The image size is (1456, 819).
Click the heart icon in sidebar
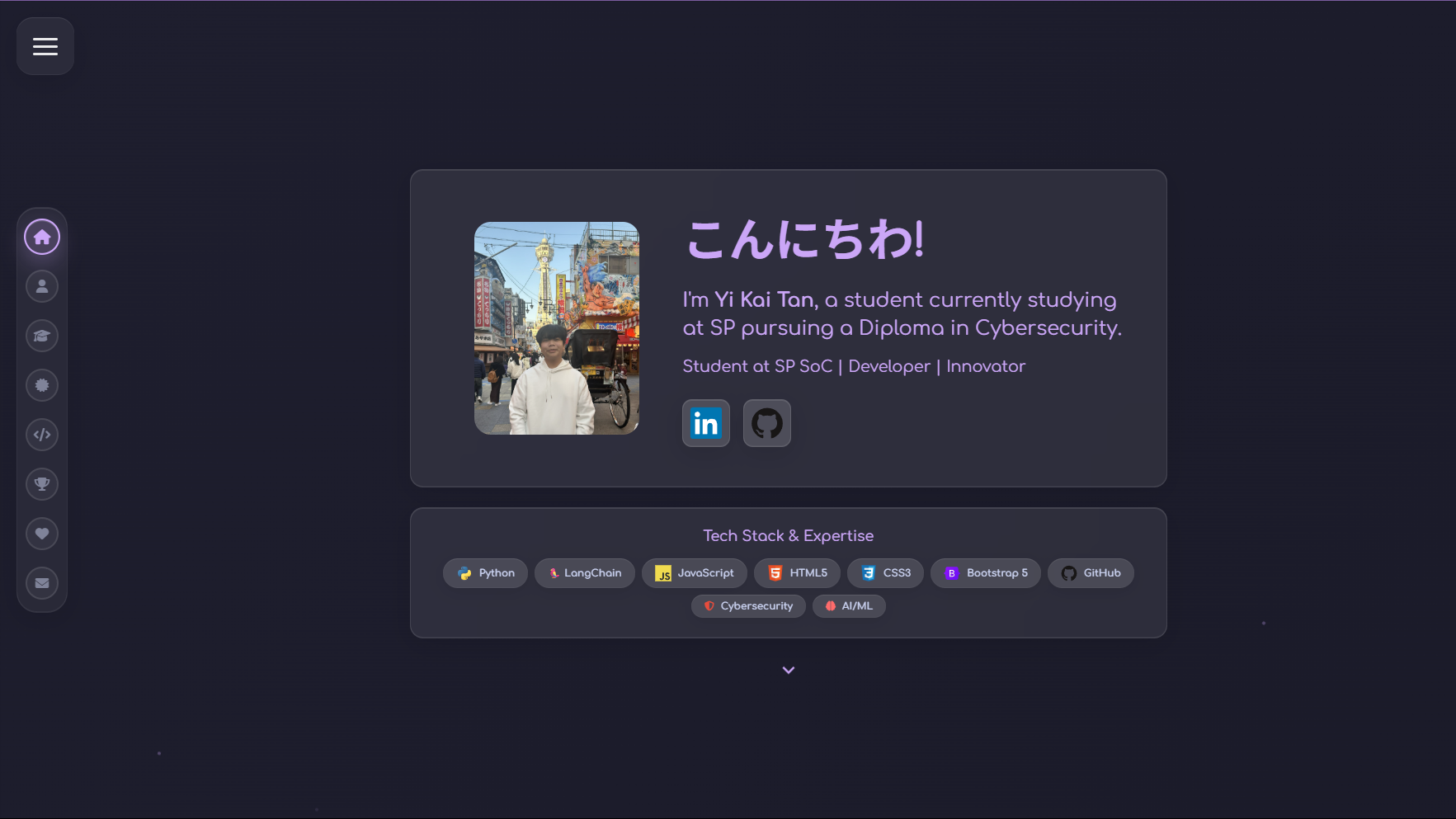pyautogui.click(x=42, y=534)
